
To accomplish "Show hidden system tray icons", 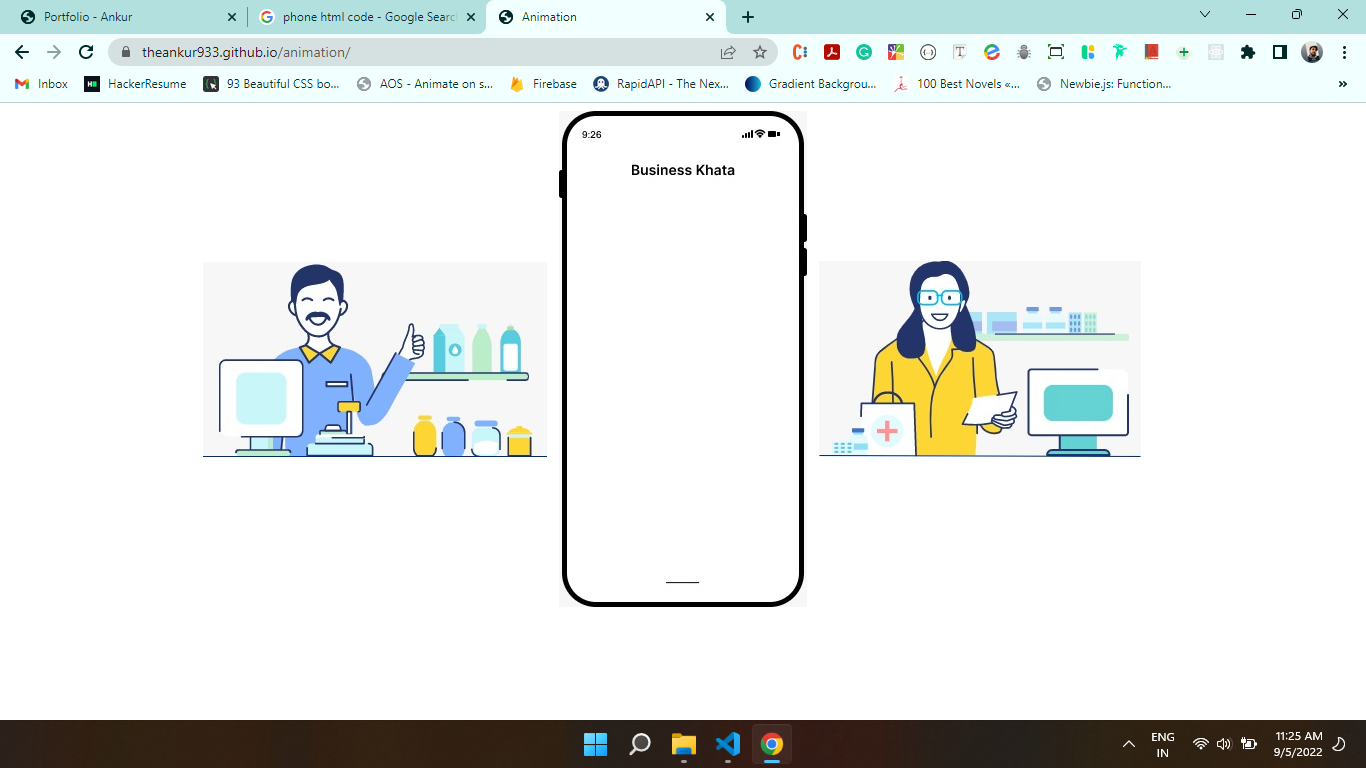I will (x=1129, y=744).
